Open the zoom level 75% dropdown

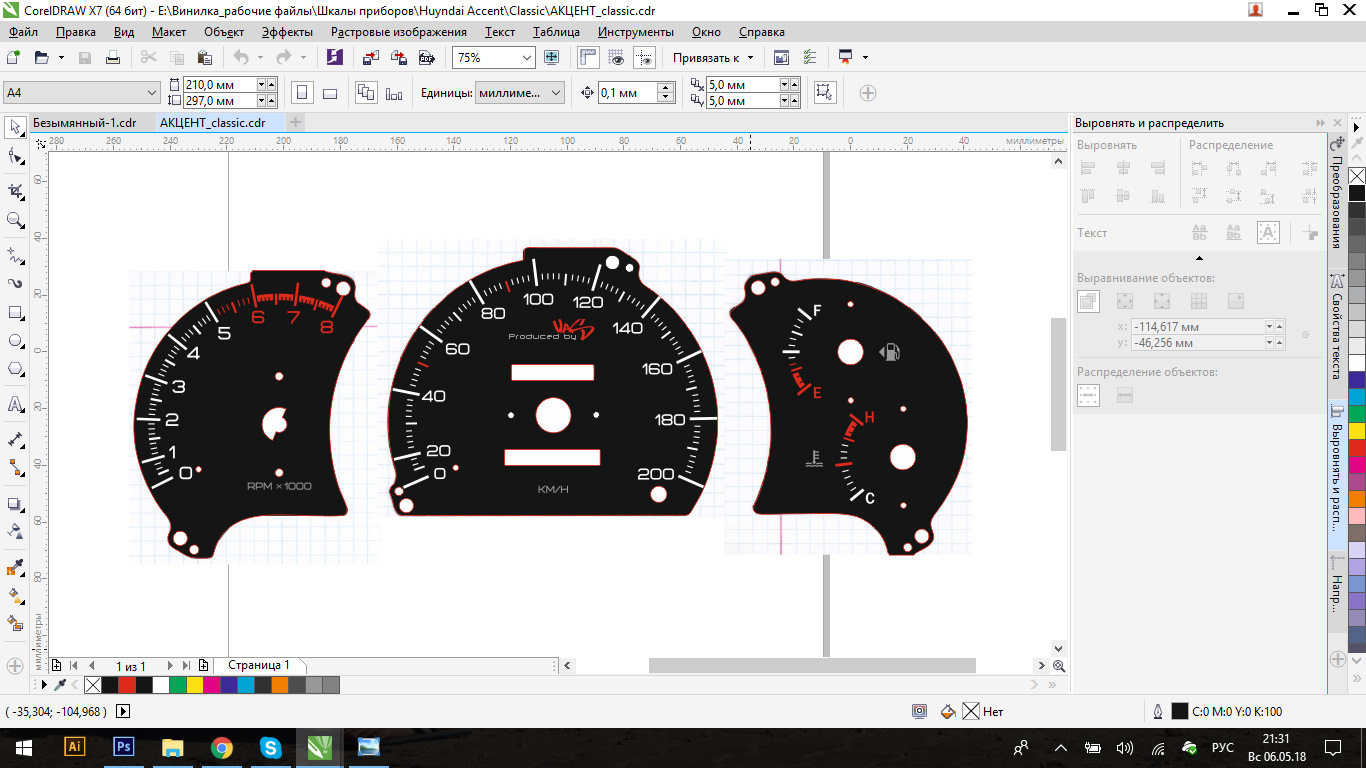[525, 58]
